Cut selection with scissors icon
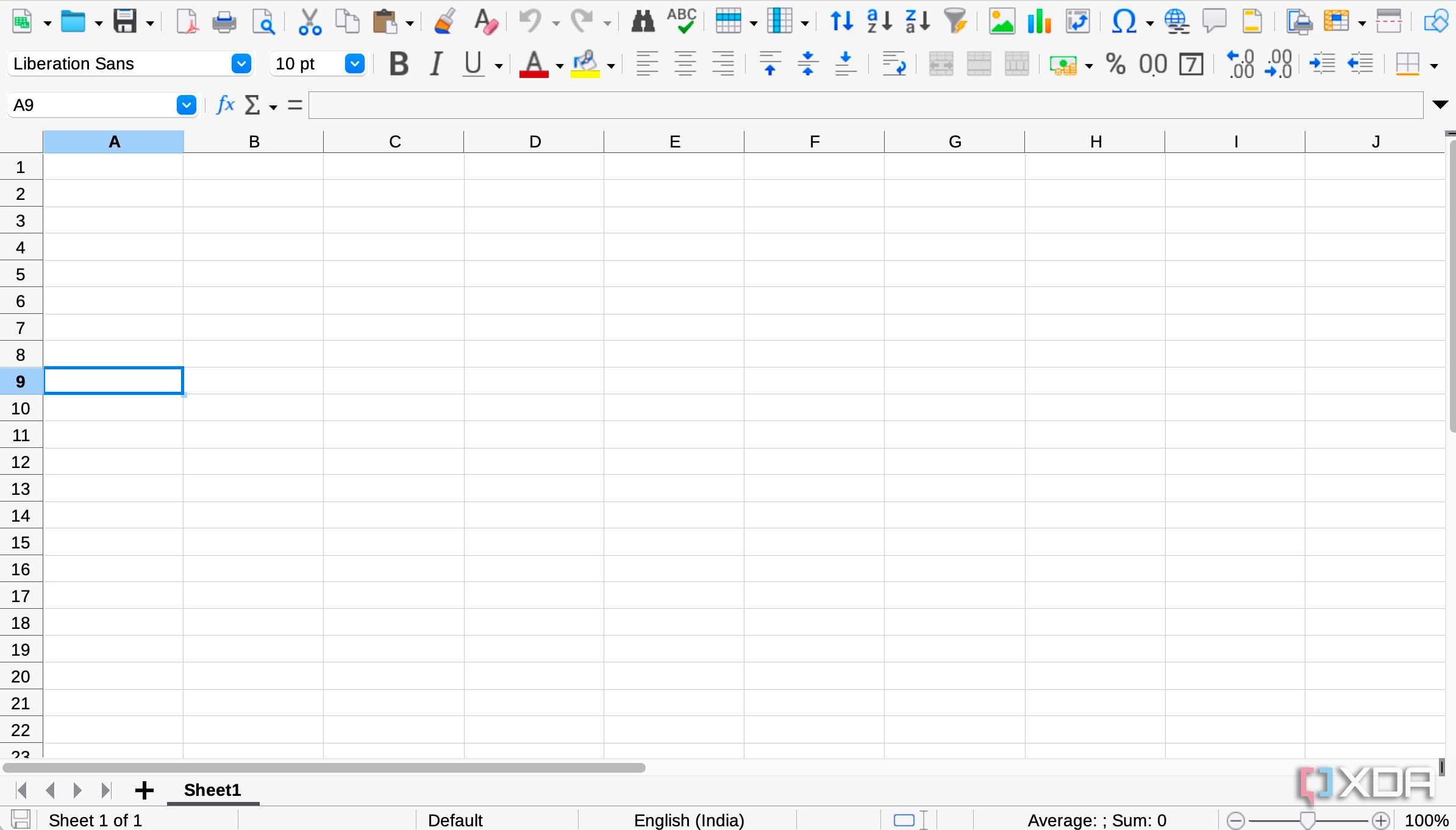This screenshot has height=830, width=1456. (x=309, y=23)
